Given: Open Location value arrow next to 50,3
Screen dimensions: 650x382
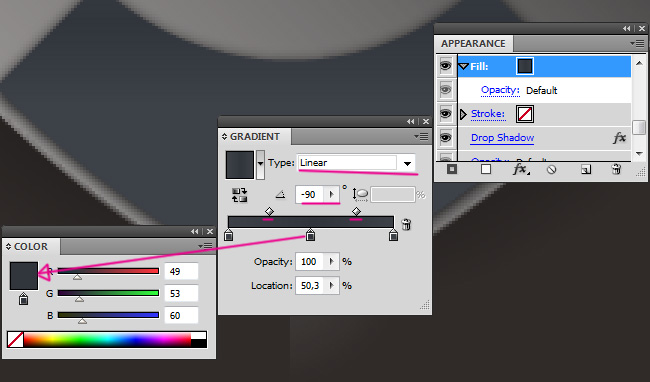Looking at the screenshot, I should [x=331, y=285].
